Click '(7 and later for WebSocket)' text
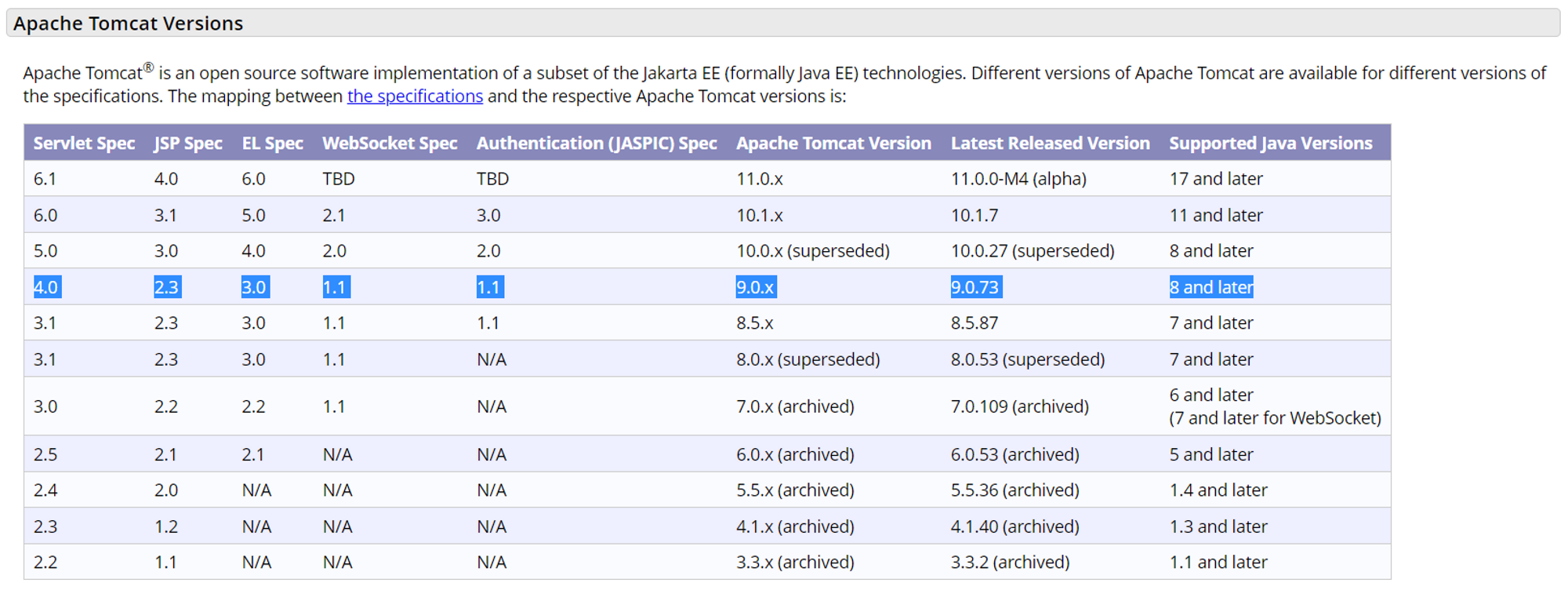The width and height of the screenshot is (1568, 590). coord(1275,418)
